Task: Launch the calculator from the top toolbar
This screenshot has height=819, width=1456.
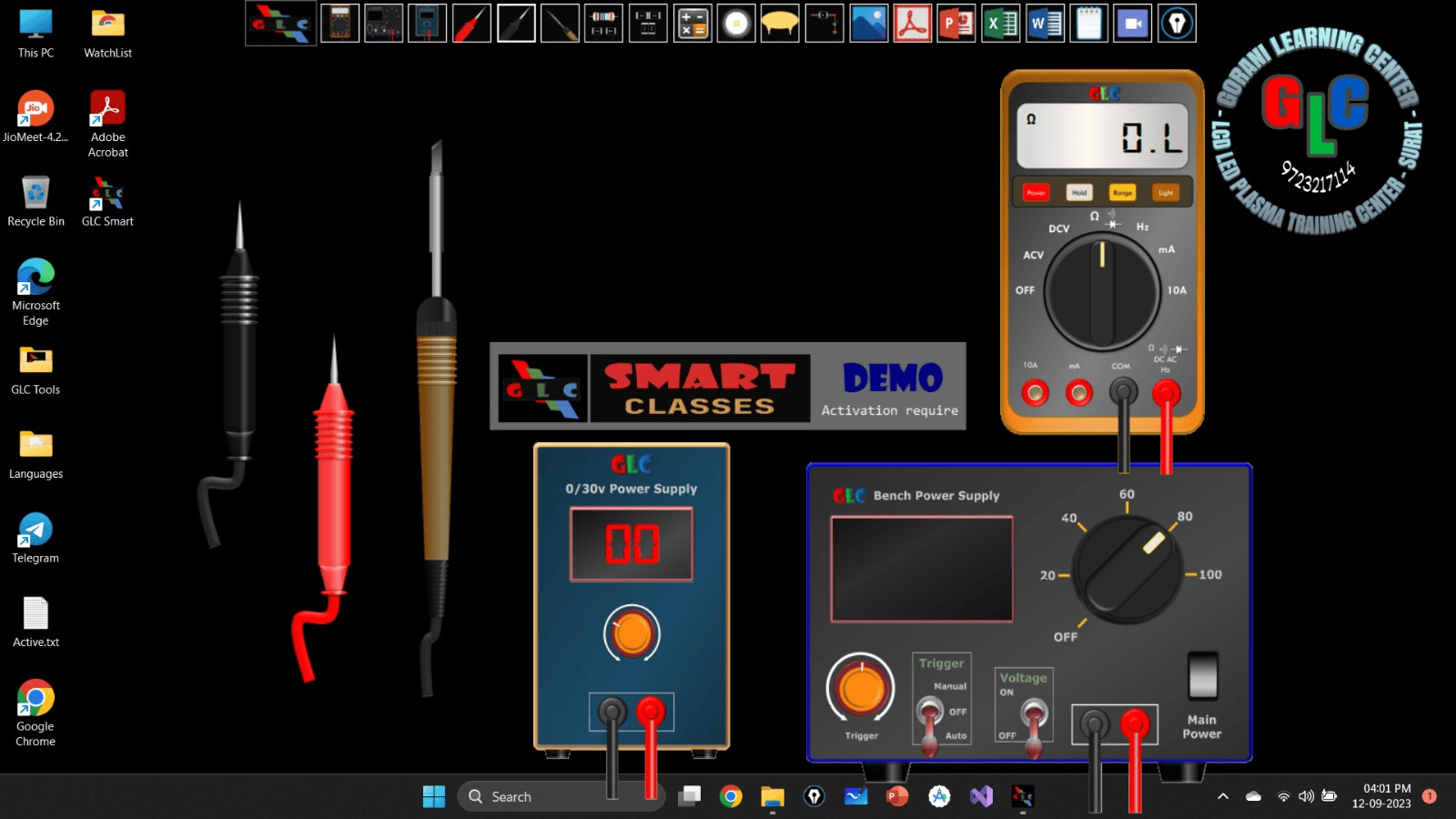Action: (x=693, y=24)
